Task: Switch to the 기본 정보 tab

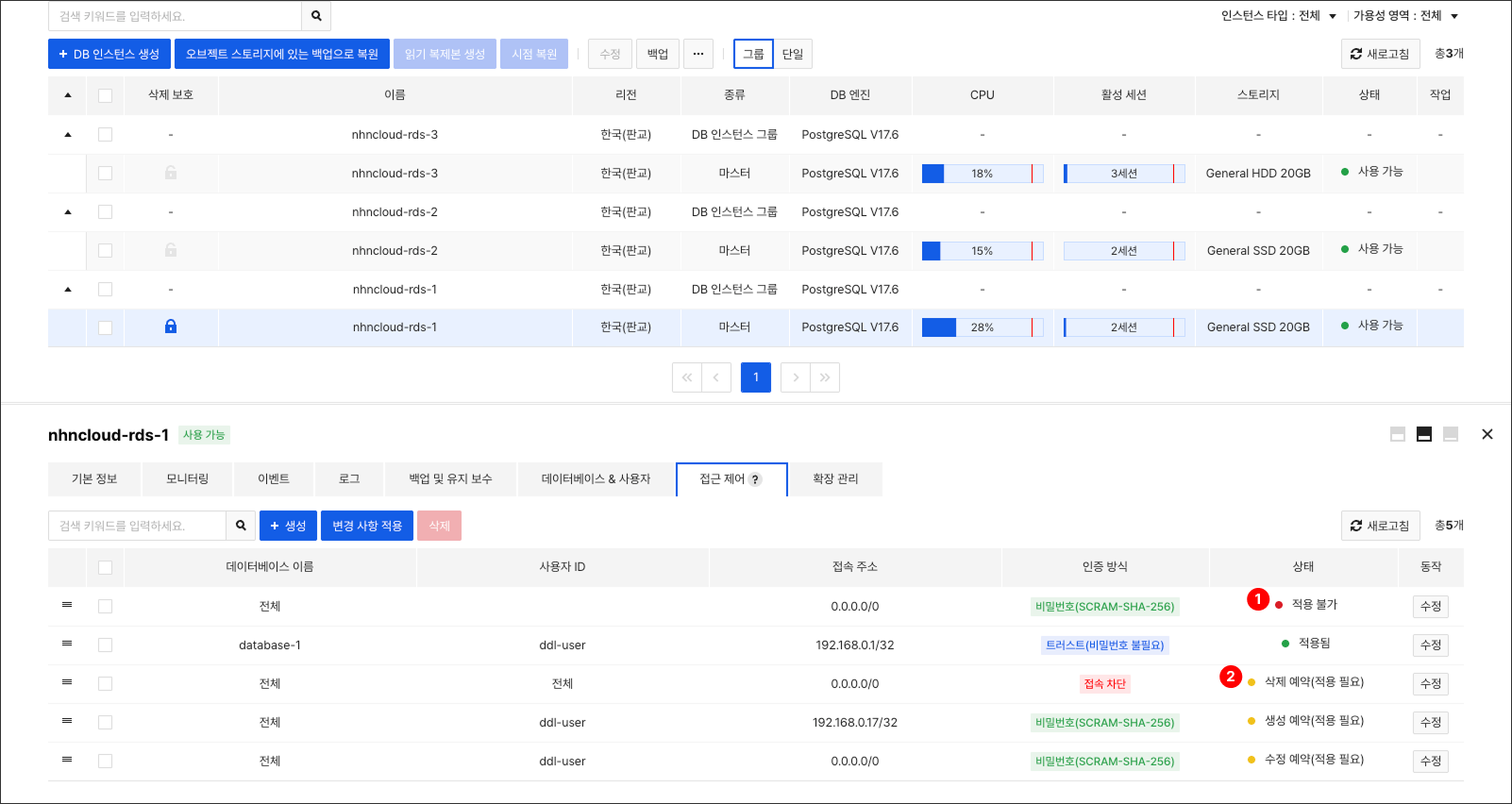Action: coord(94,479)
